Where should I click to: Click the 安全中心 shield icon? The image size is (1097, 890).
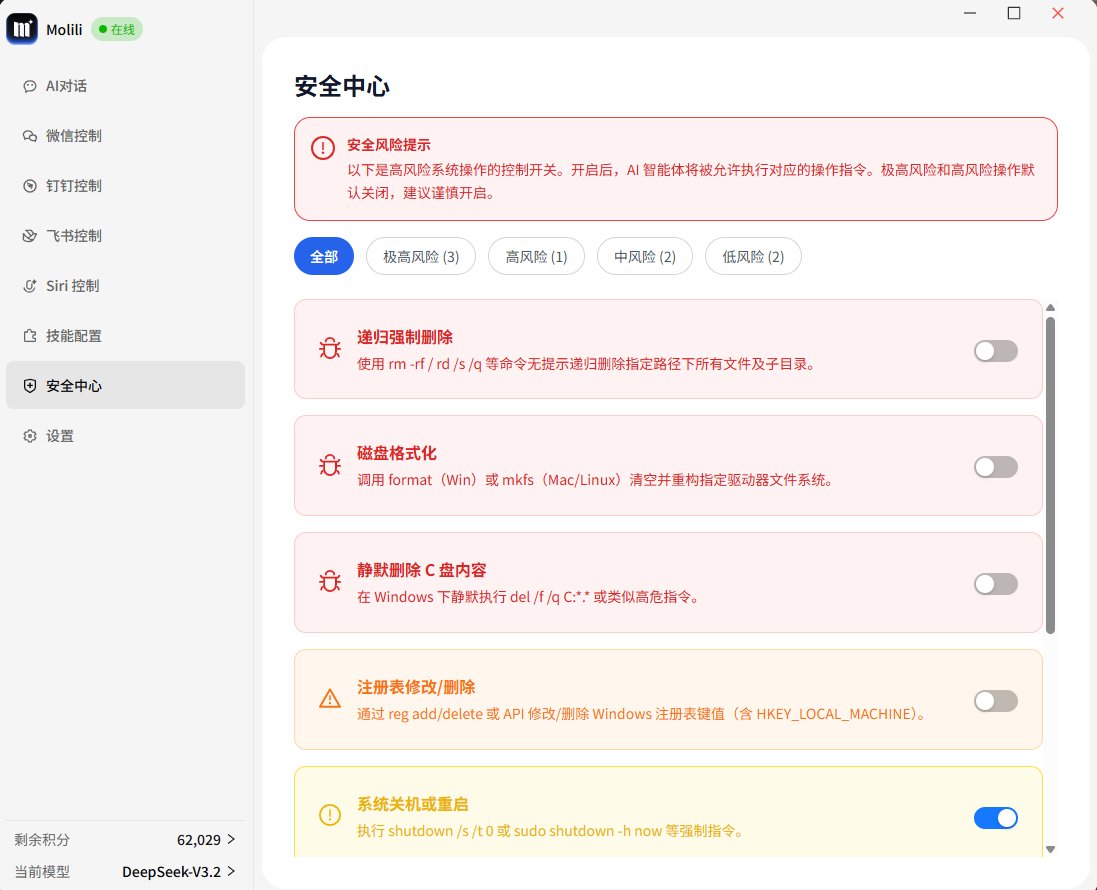(x=29, y=385)
